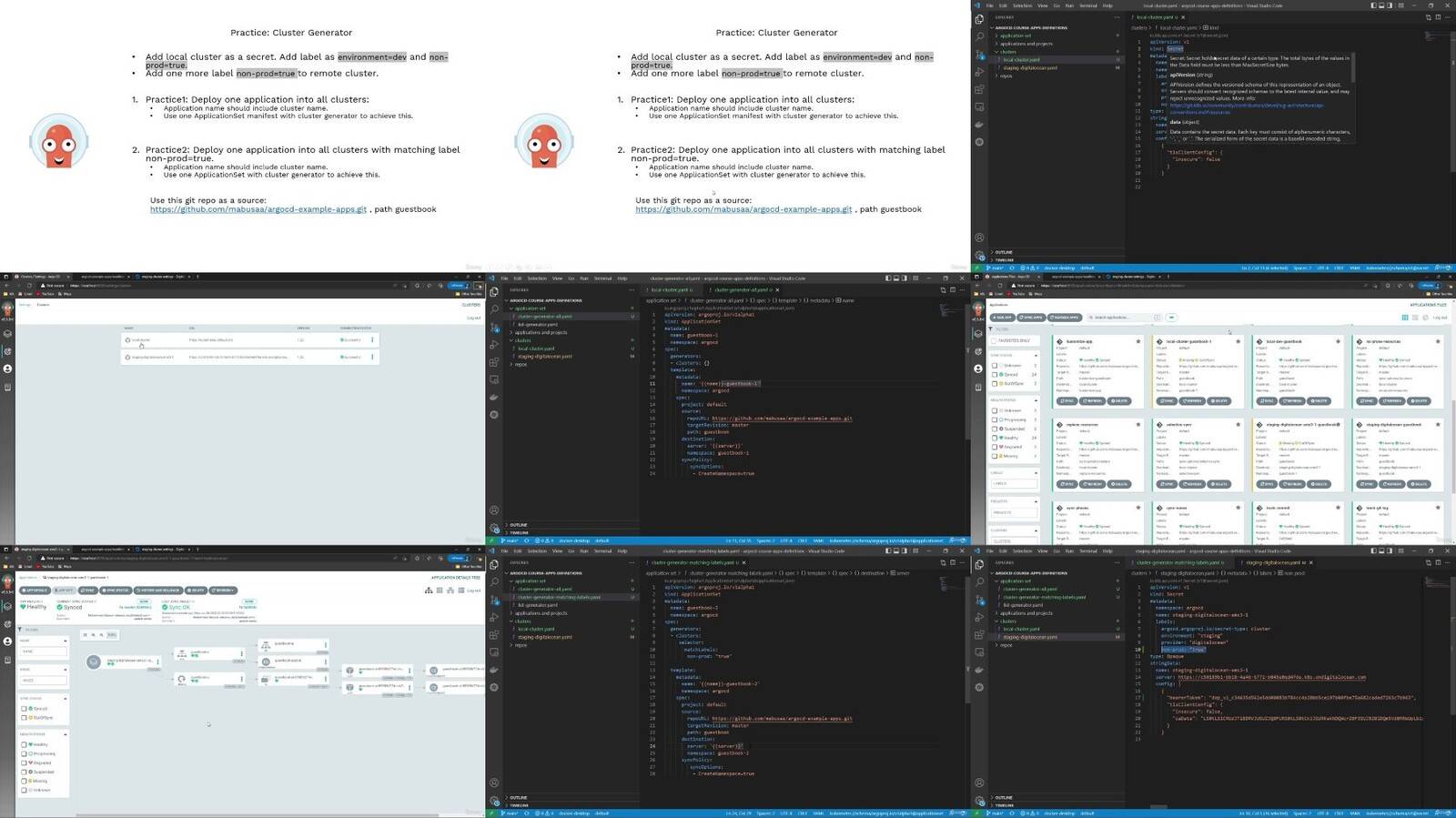Check Degraded filter on Applications tiles page
This screenshot has height=818, width=1456.
[x=996, y=447]
